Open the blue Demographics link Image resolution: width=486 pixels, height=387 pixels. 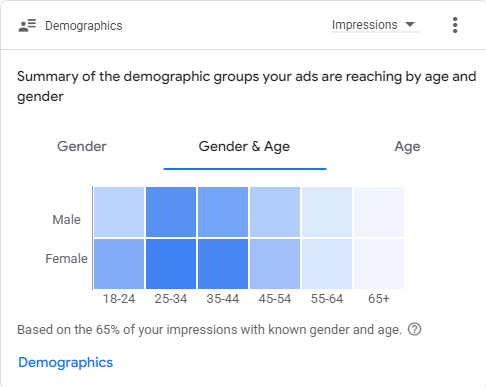tap(66, 362)
